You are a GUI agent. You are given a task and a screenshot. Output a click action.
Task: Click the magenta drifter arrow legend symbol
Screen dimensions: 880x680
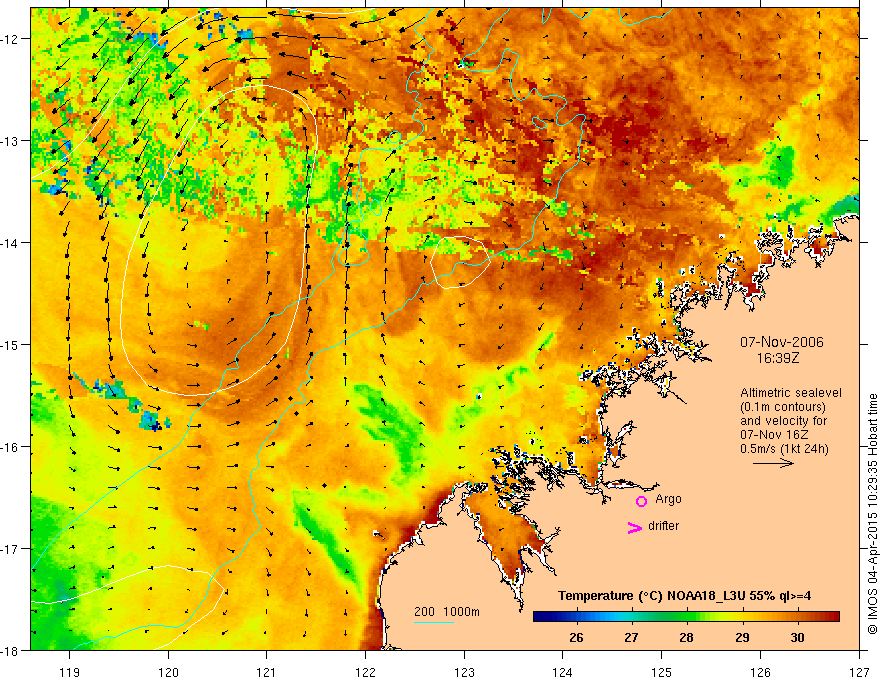click(x=634, y=527)
